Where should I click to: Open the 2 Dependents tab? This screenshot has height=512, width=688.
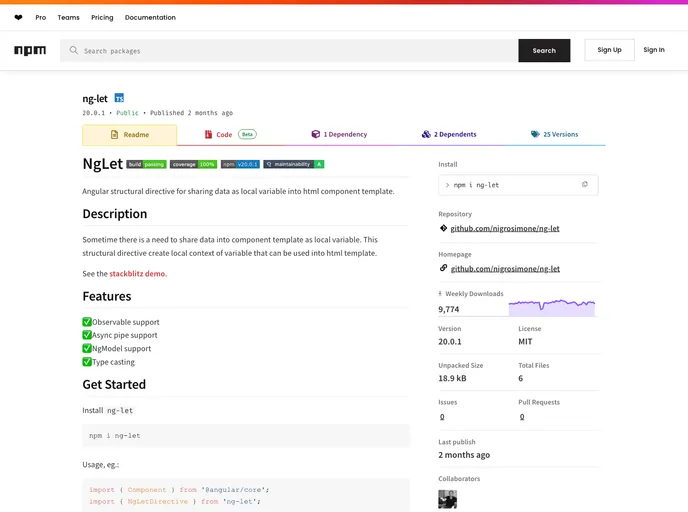pos(448,134)
